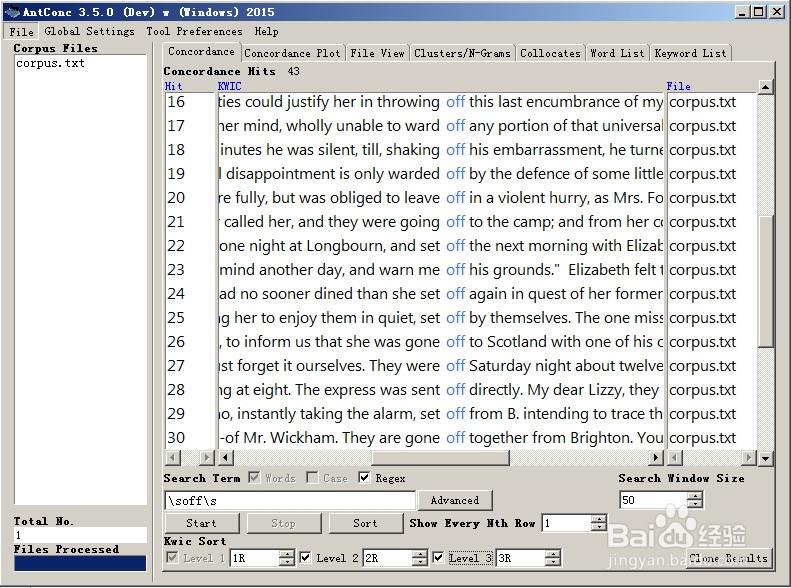This screenshot has width=791, height=588.
Task: Switch to the Concordance Plot tab
Action: click(292, 53)
